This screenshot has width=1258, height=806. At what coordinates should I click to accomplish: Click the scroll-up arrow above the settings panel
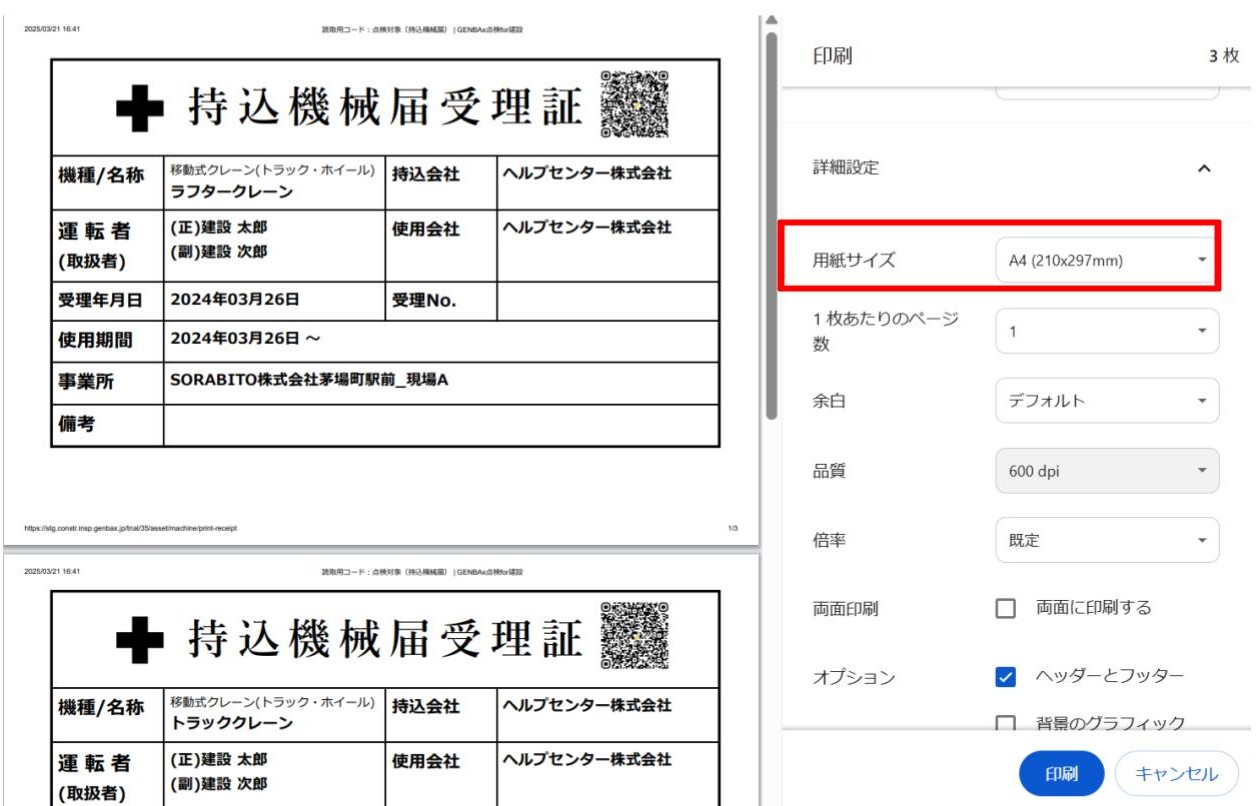pos(771,22)
